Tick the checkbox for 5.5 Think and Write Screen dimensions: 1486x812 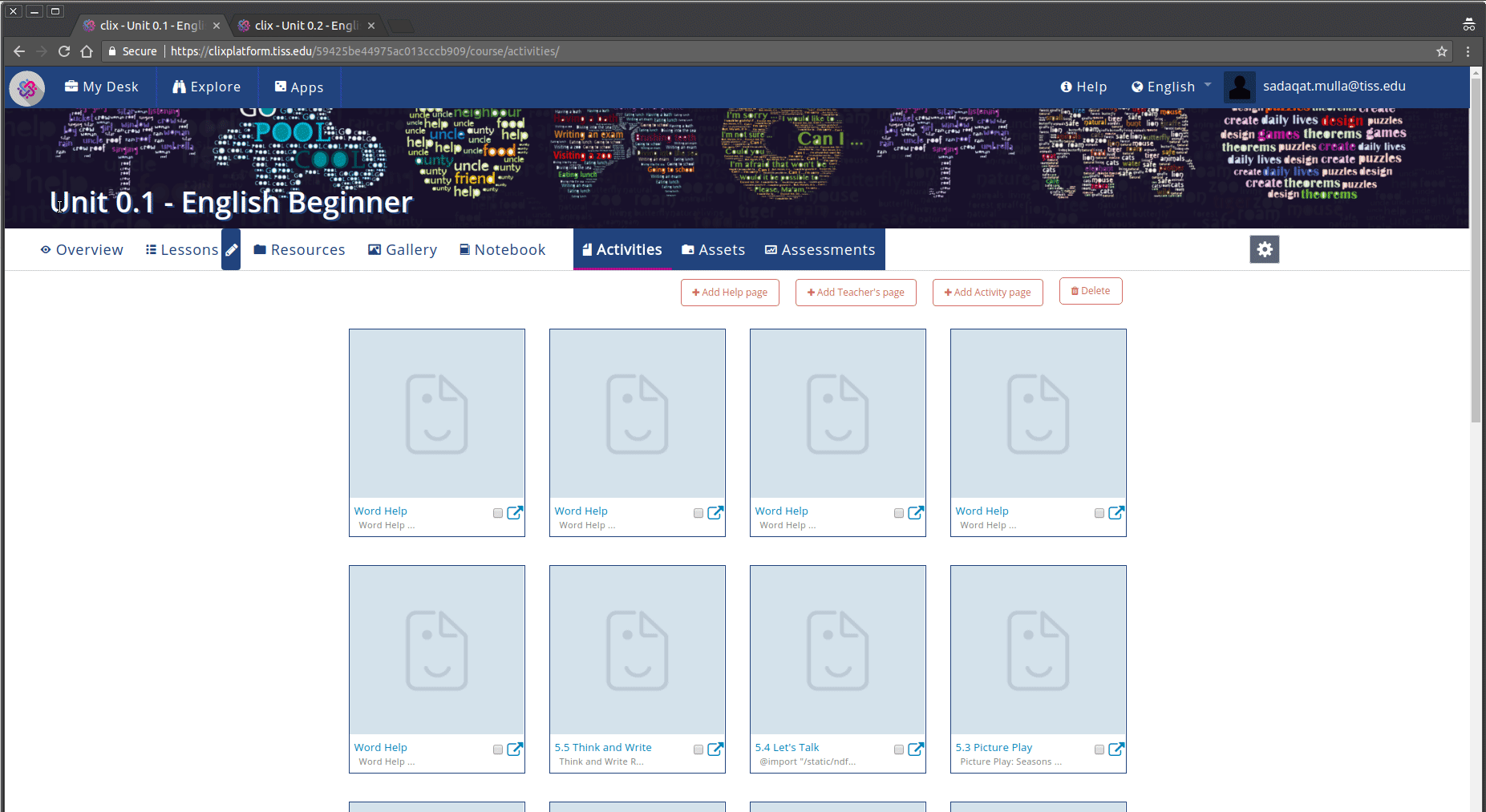[x=698, y=749]
